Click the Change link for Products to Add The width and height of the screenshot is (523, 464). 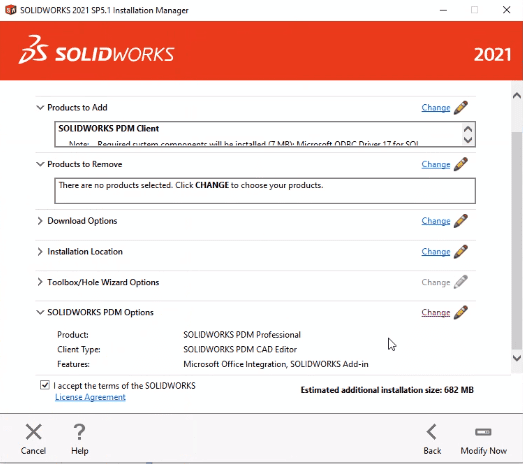point(436,108)
